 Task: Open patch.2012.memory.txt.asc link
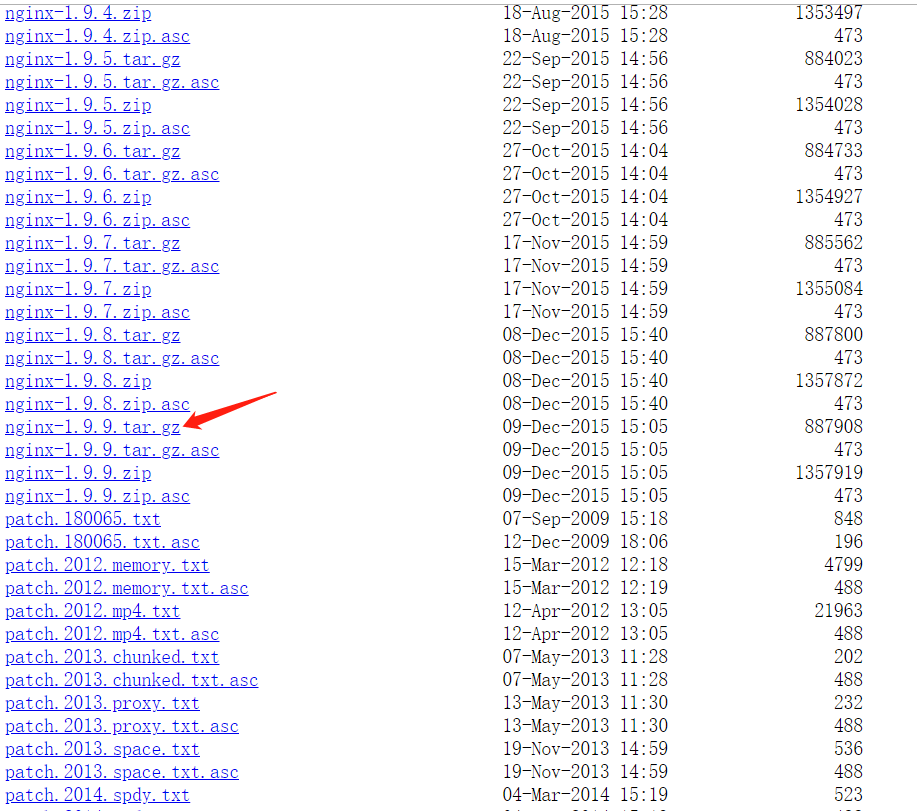pos(126,588)
